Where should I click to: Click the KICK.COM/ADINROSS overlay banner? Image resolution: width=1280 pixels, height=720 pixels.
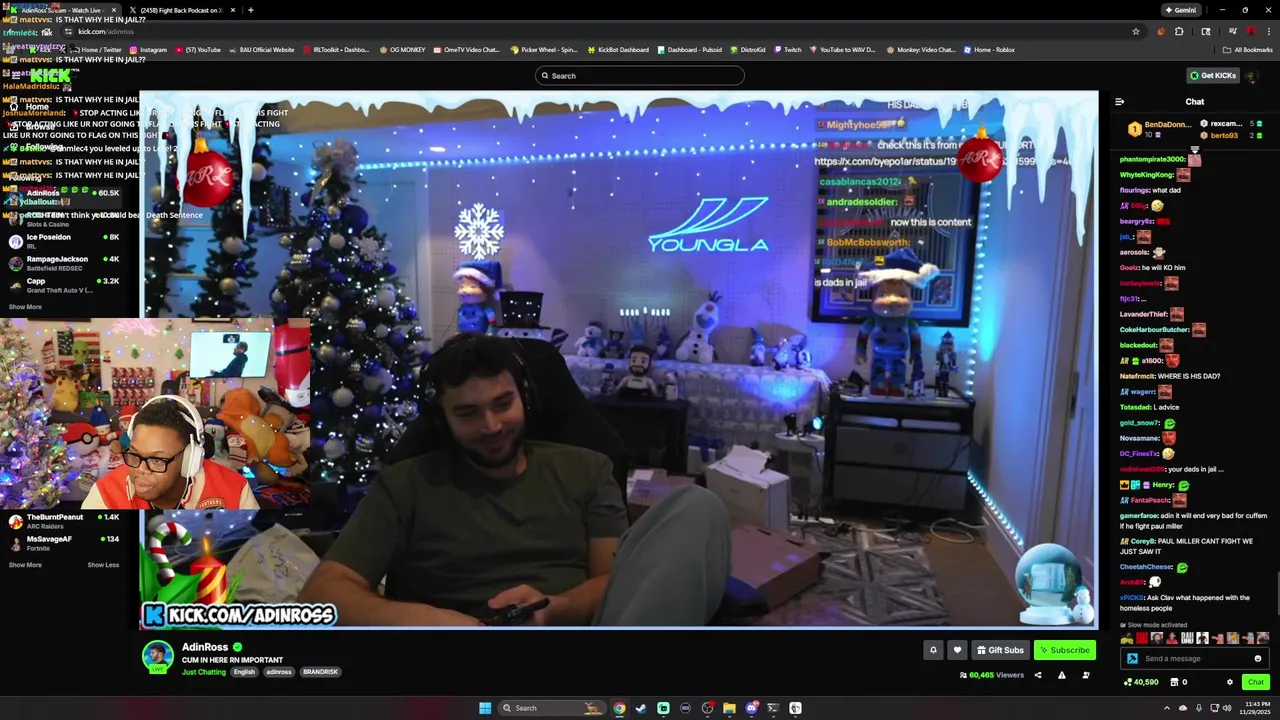(238, 615)
